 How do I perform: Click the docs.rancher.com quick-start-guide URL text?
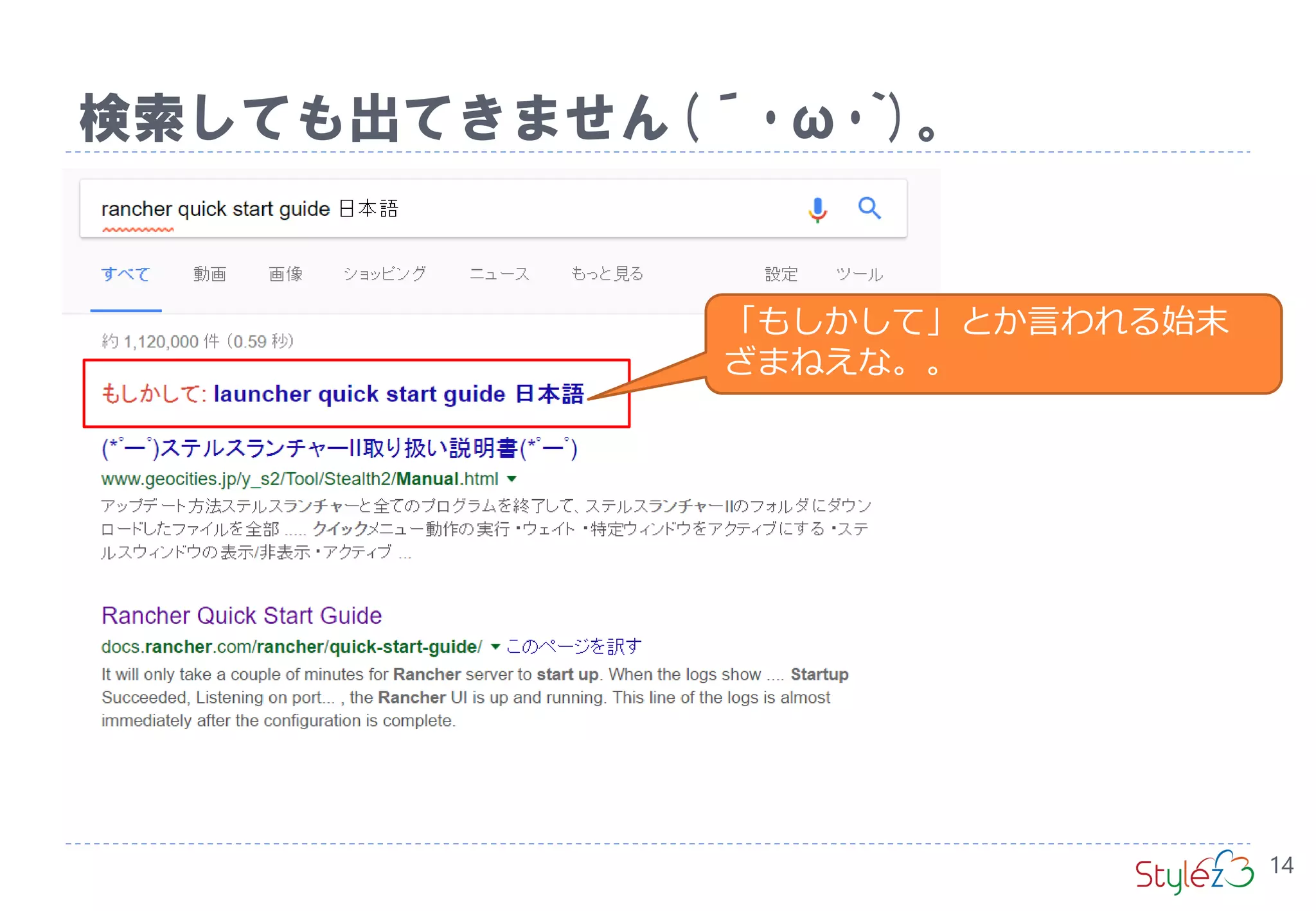pyautogui.click(x=292, y=646)
